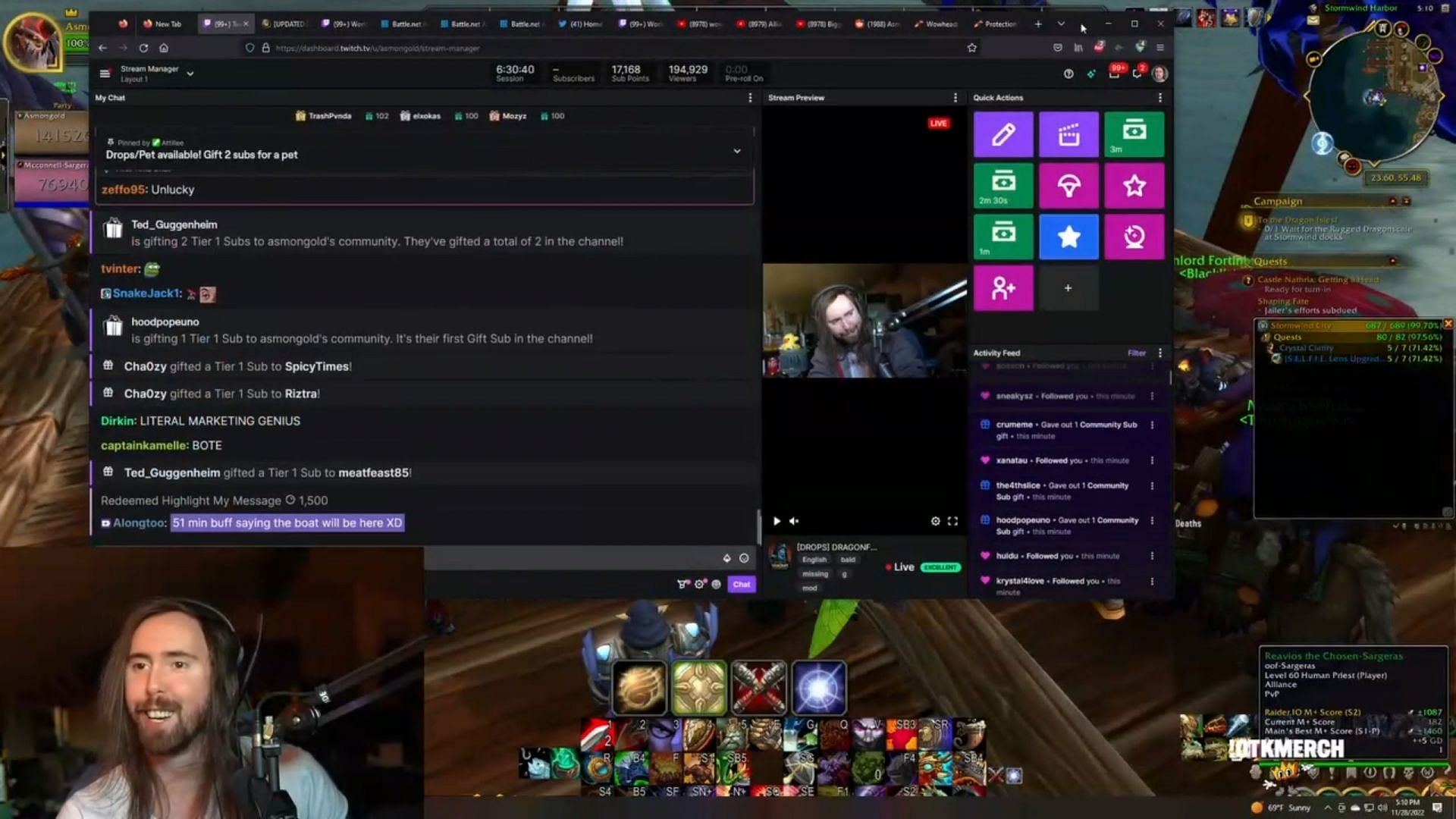Click the Subscribers stat in header
The width and height of the screenshot is (1456, 819).
click(x=573, y=74)
